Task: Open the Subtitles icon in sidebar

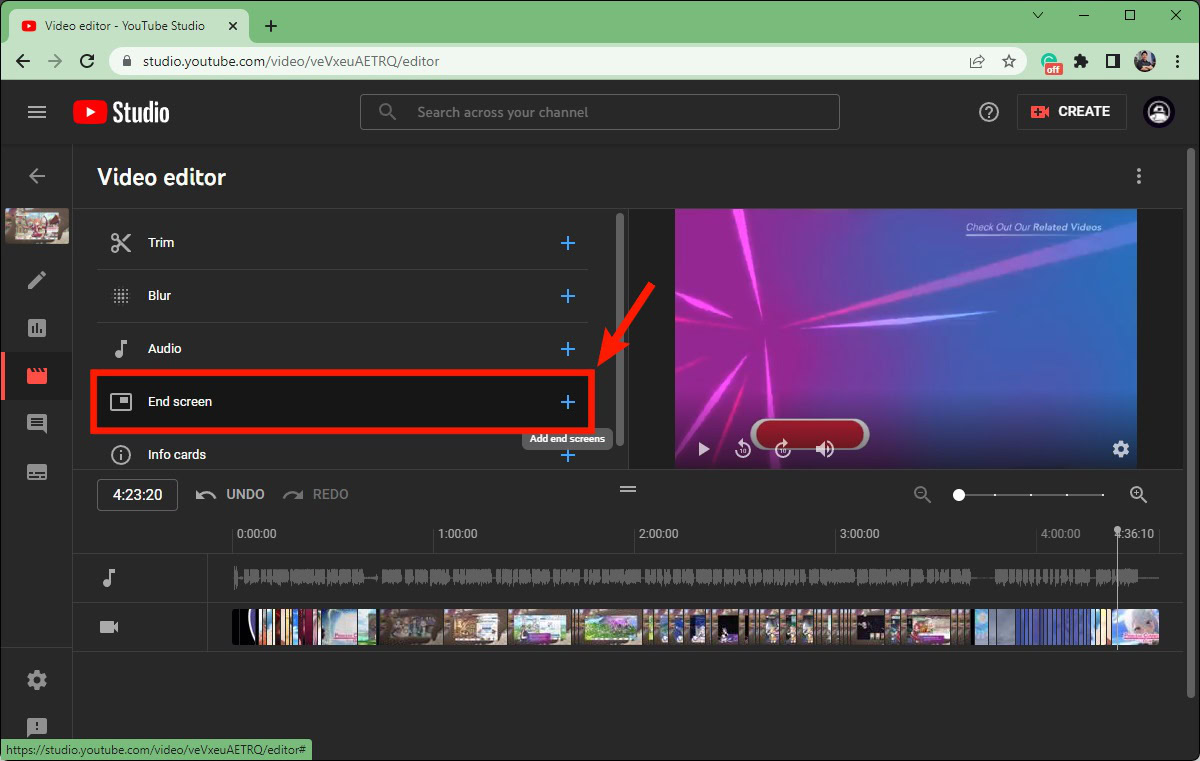Action: pyautogui.click(x=37, y=472)
